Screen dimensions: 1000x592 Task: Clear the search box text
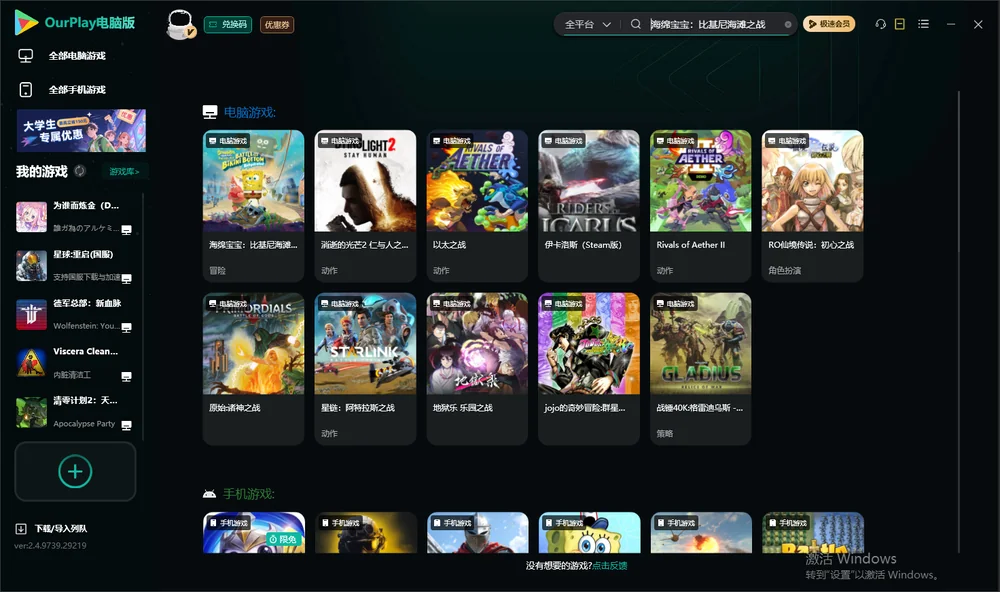[788, 24]
